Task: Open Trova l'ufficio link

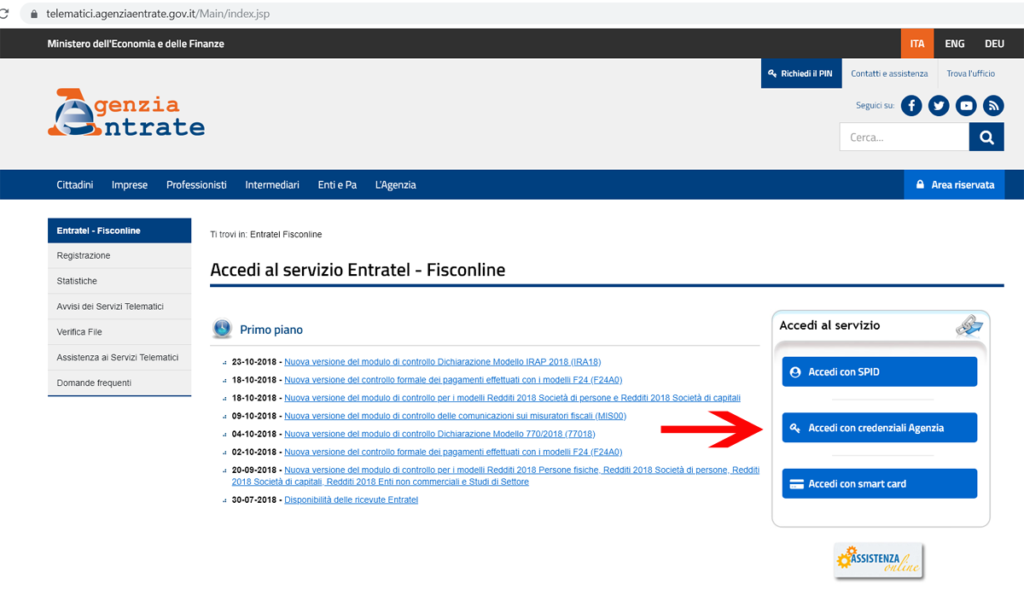Action: point(970,74)
